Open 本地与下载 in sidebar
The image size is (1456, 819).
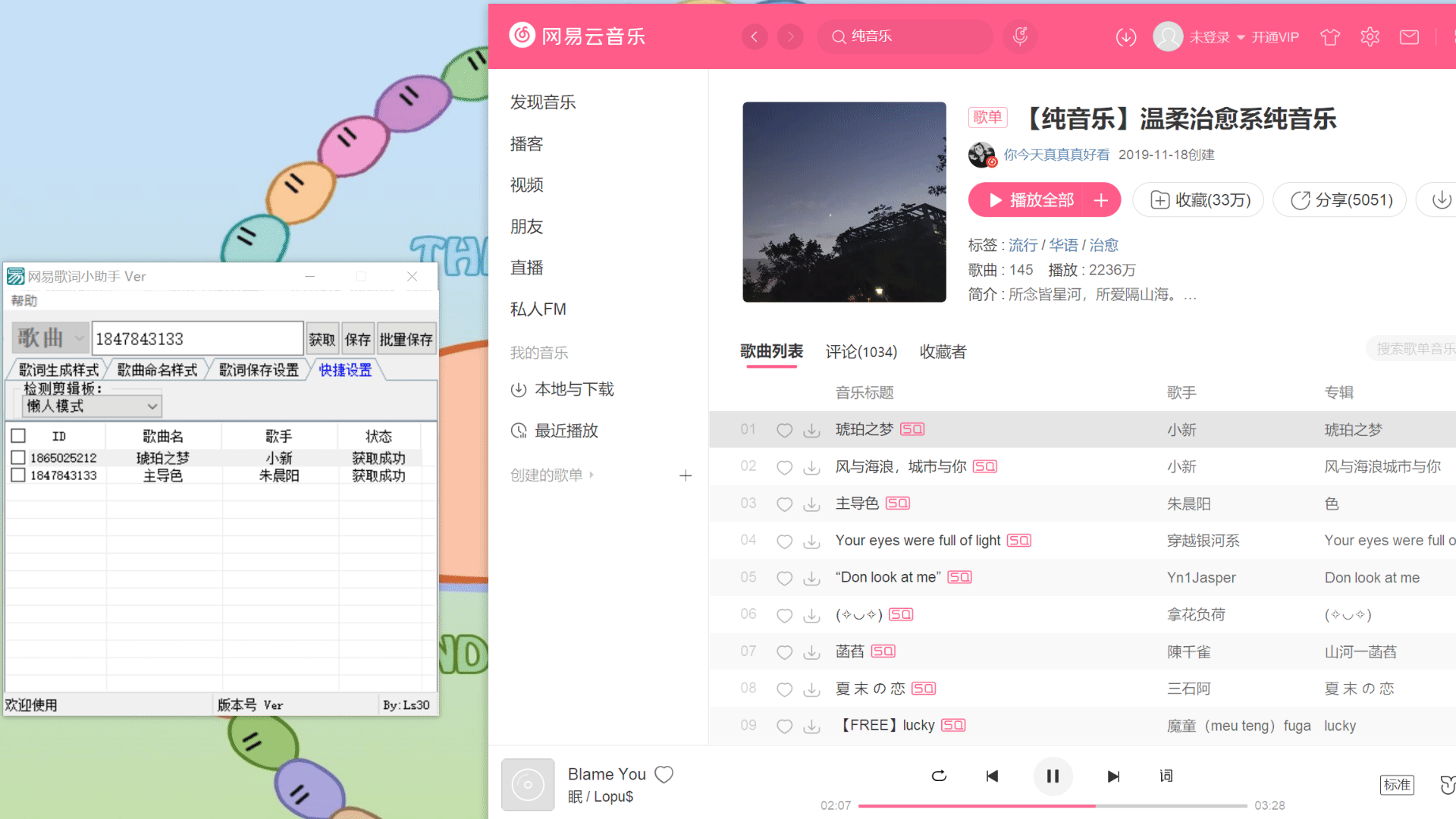click(562, 390)
